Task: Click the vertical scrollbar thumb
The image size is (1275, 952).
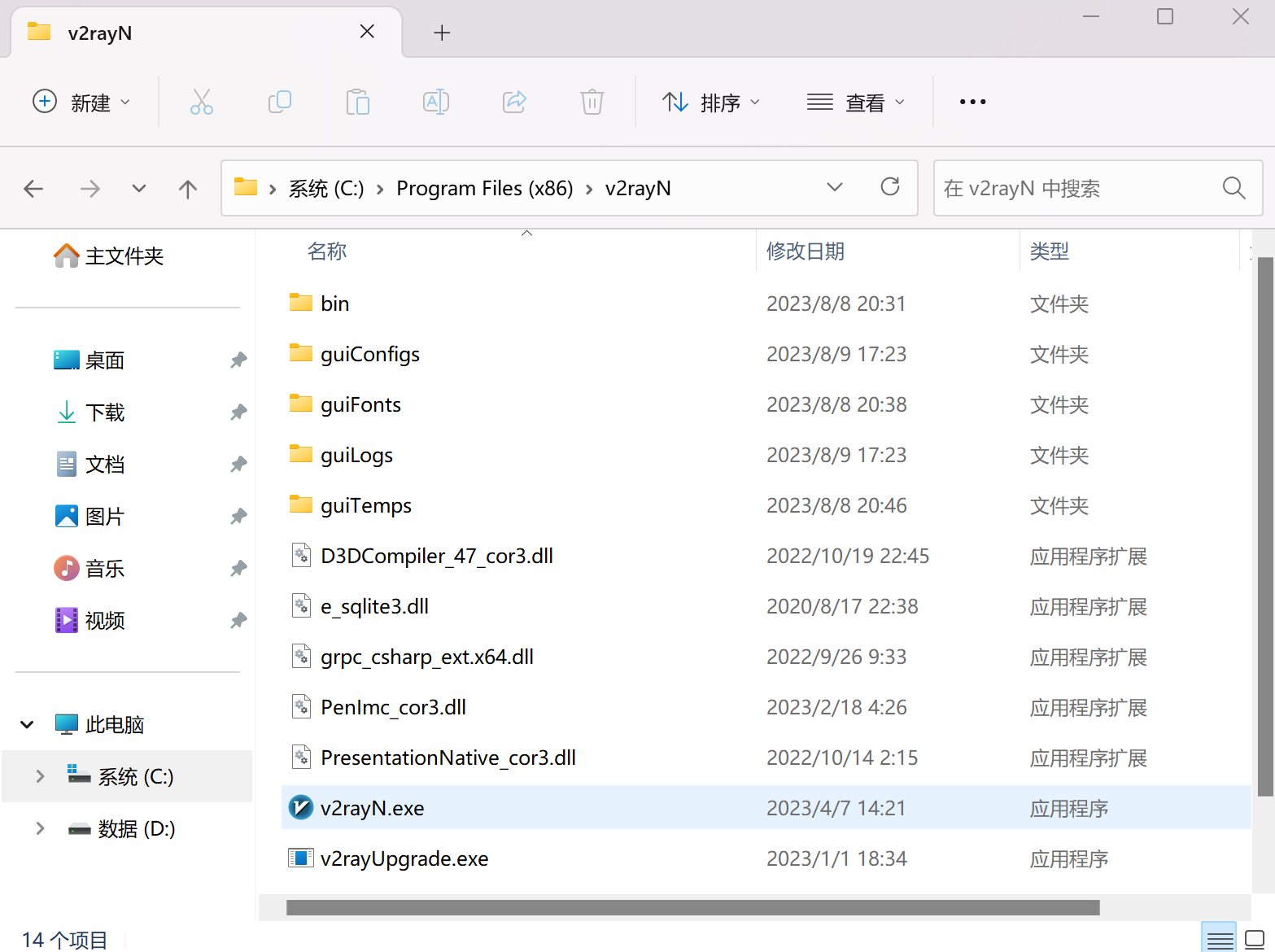Action: [1265, 527]
